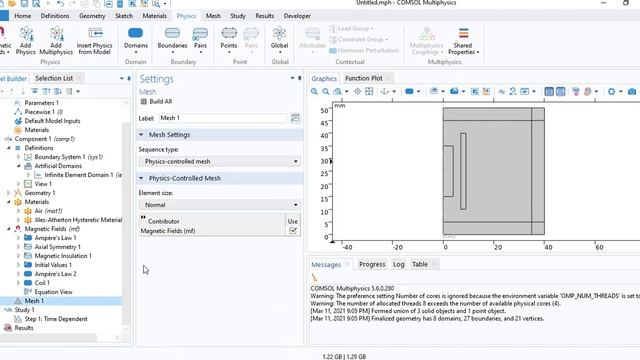This screenshot has height=360, width=640.
Task: Select the Jiles-Atherton Hysteretic Material node
Action: coord(78,220)
